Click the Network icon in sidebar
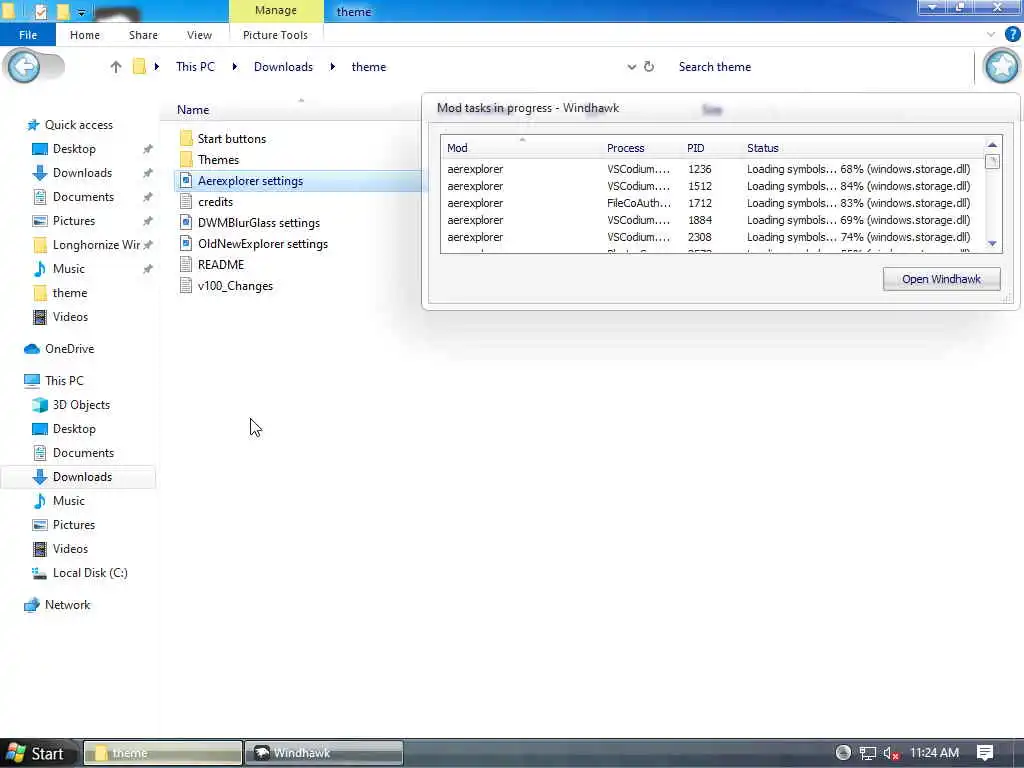This screenshot has width=1024, height=768. (32, 605)
